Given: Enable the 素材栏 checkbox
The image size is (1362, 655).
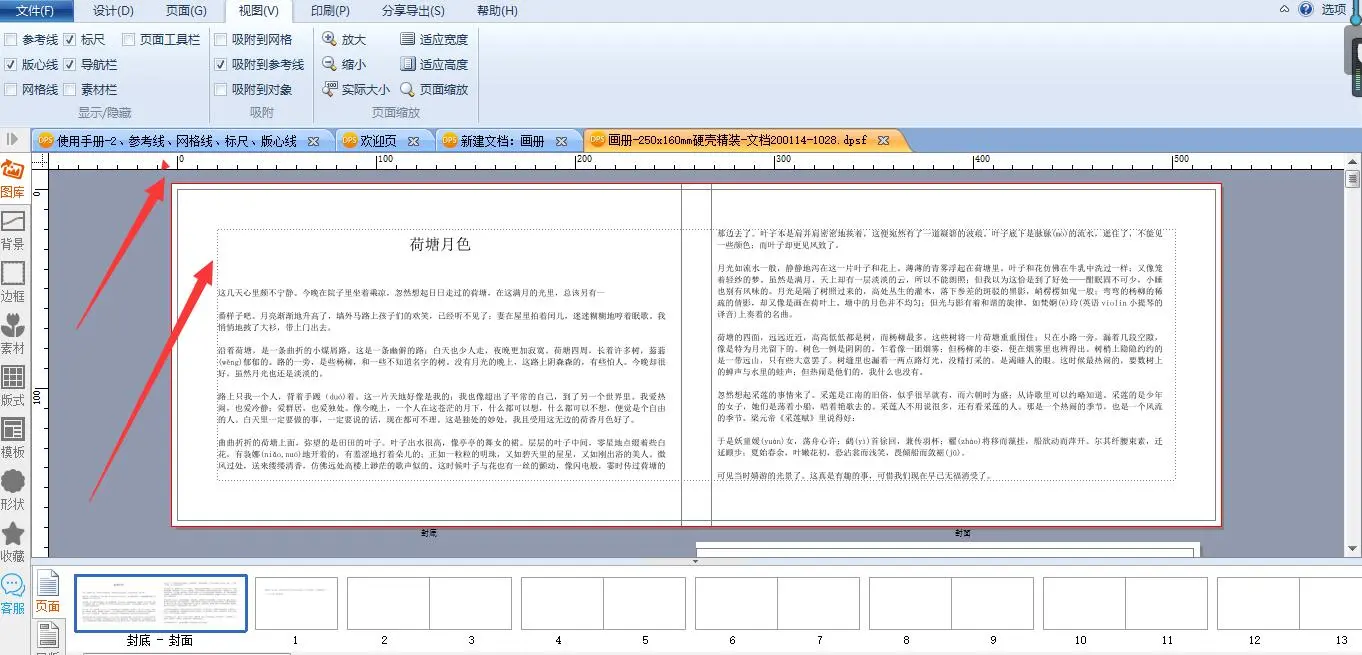Looking at the screenshot, I should tap(70, 90).
